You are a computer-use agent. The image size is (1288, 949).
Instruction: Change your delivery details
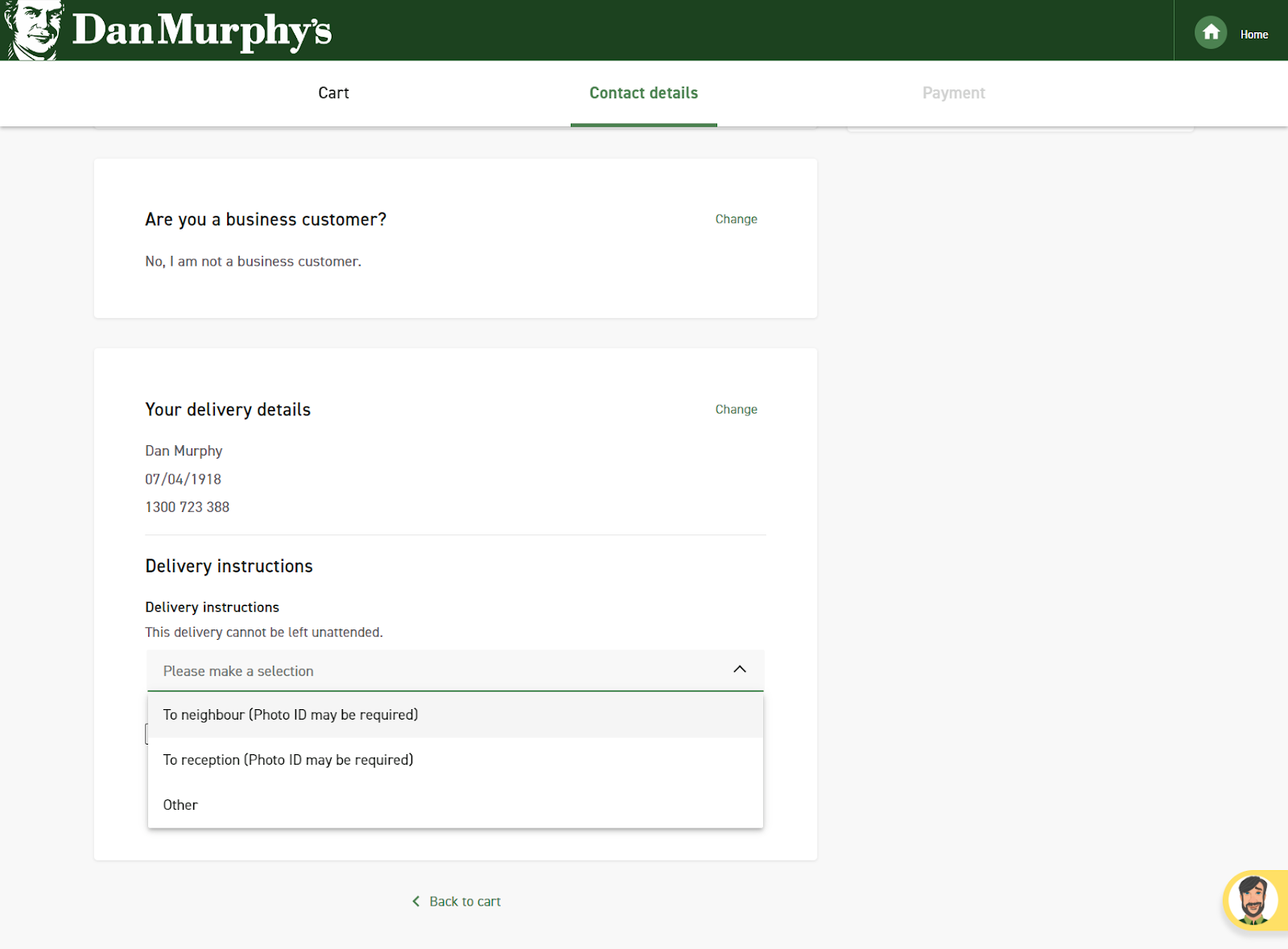[x=736, y=410]
